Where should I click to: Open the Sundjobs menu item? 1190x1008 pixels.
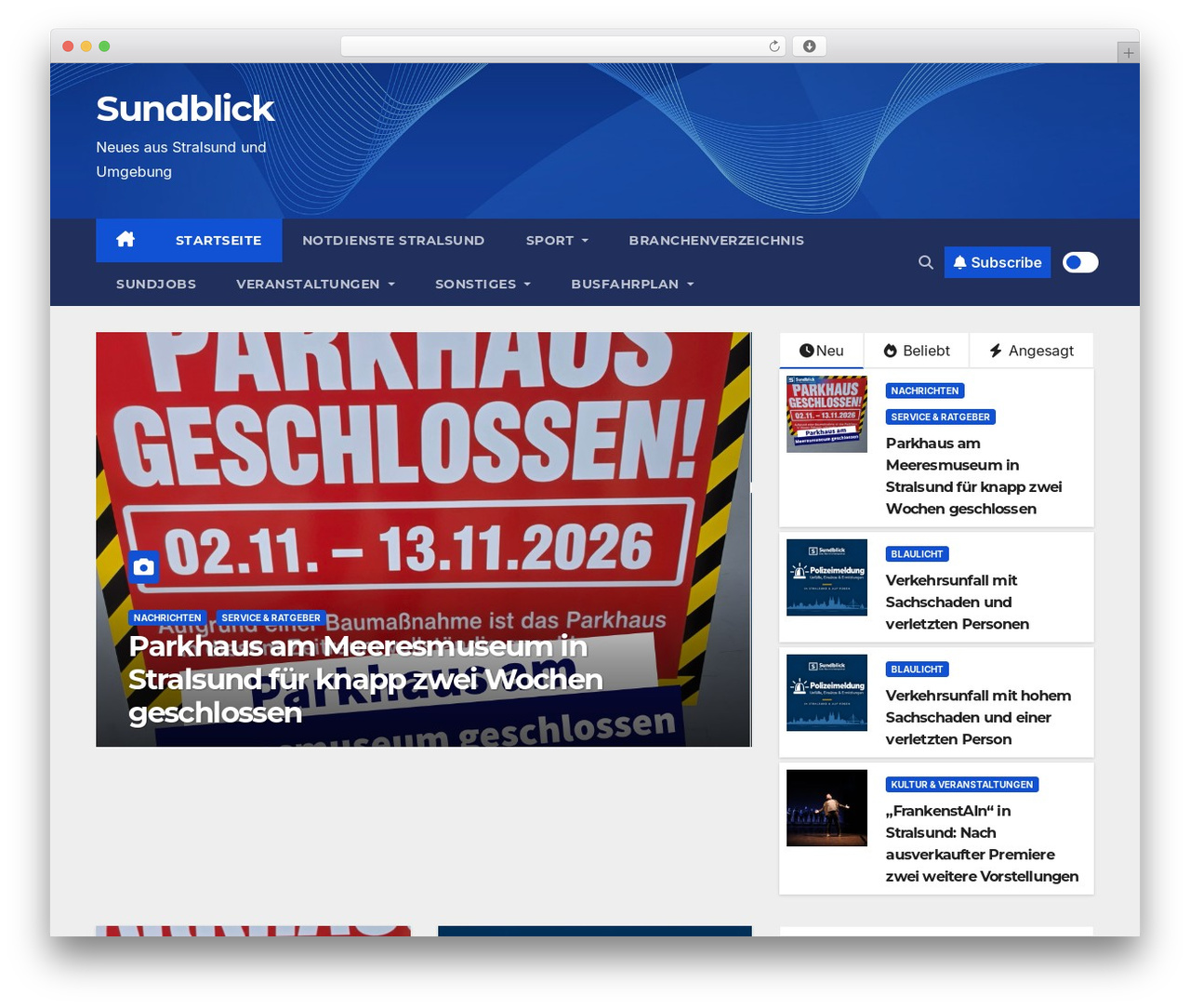click(156, 284)
